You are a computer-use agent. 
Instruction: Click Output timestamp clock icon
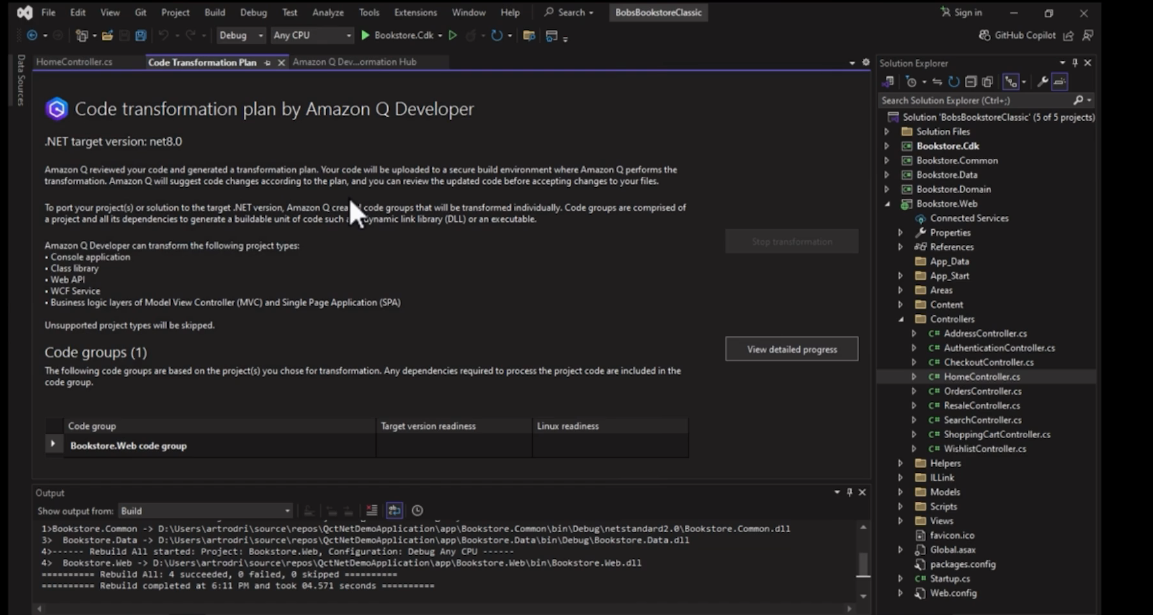coord(417,511)
